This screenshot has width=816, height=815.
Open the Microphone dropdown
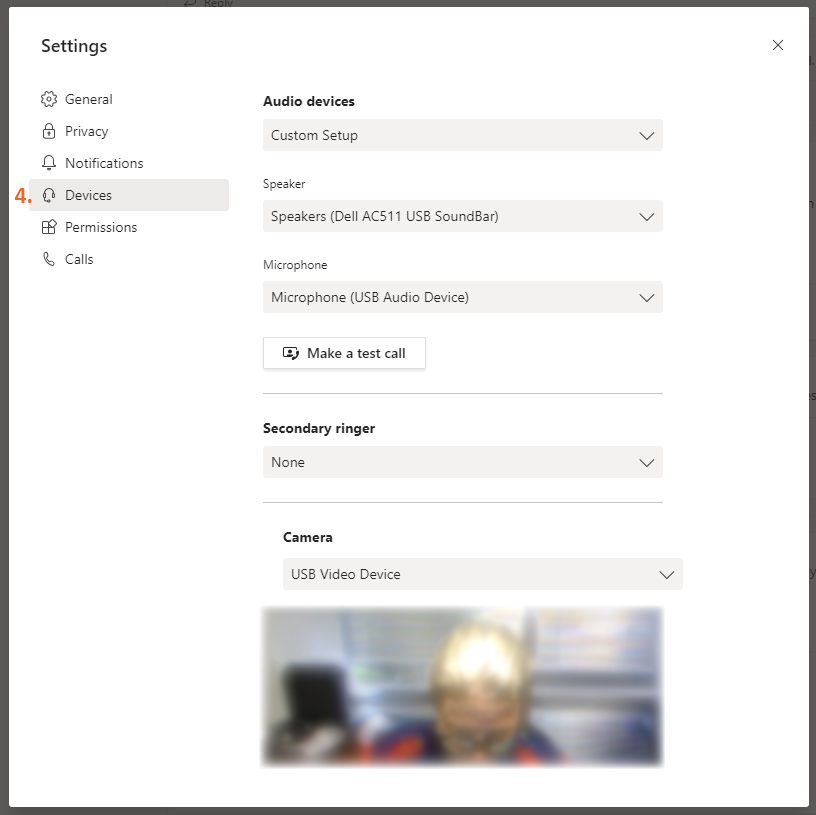462,297
